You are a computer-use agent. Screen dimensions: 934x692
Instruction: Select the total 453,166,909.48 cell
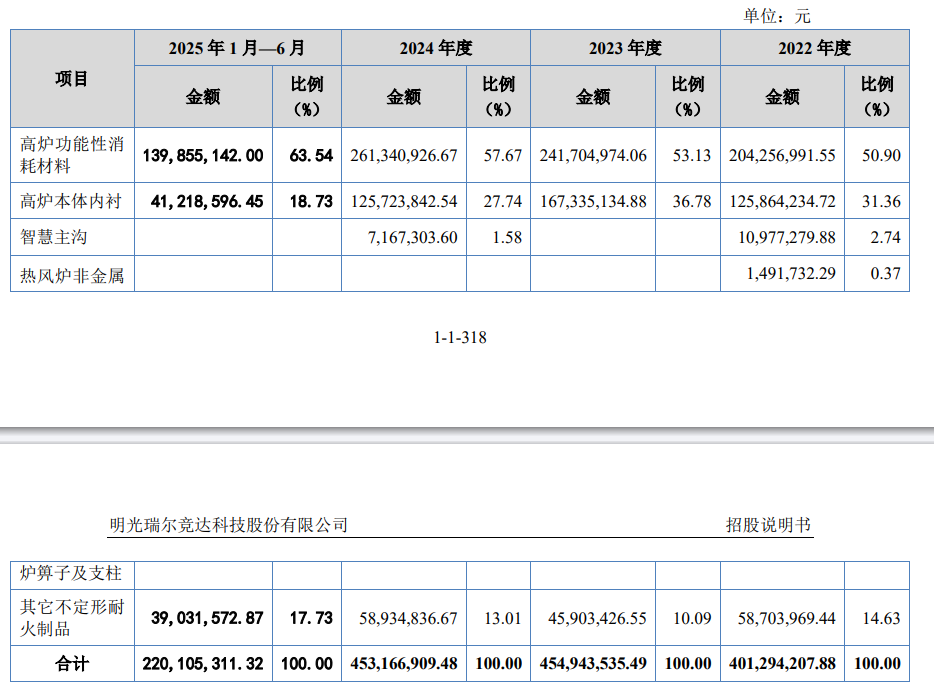[x=404, y=663]
